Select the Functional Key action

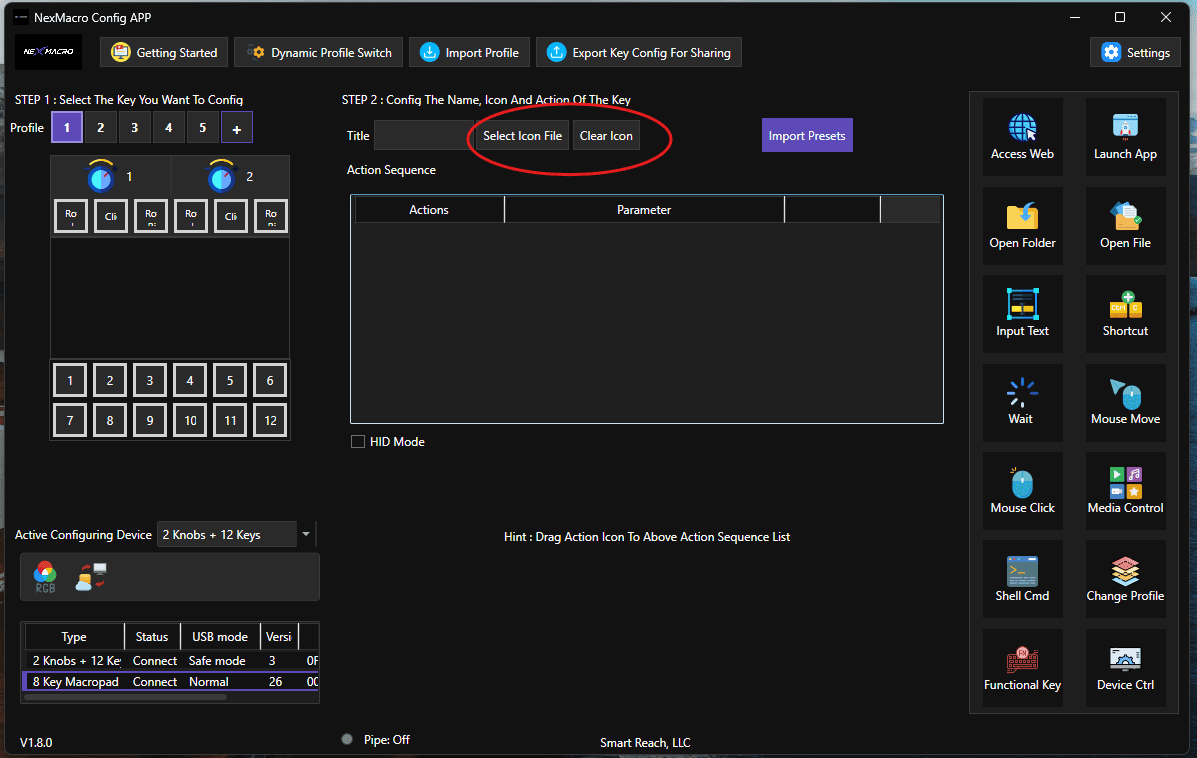pos(1022,668)
